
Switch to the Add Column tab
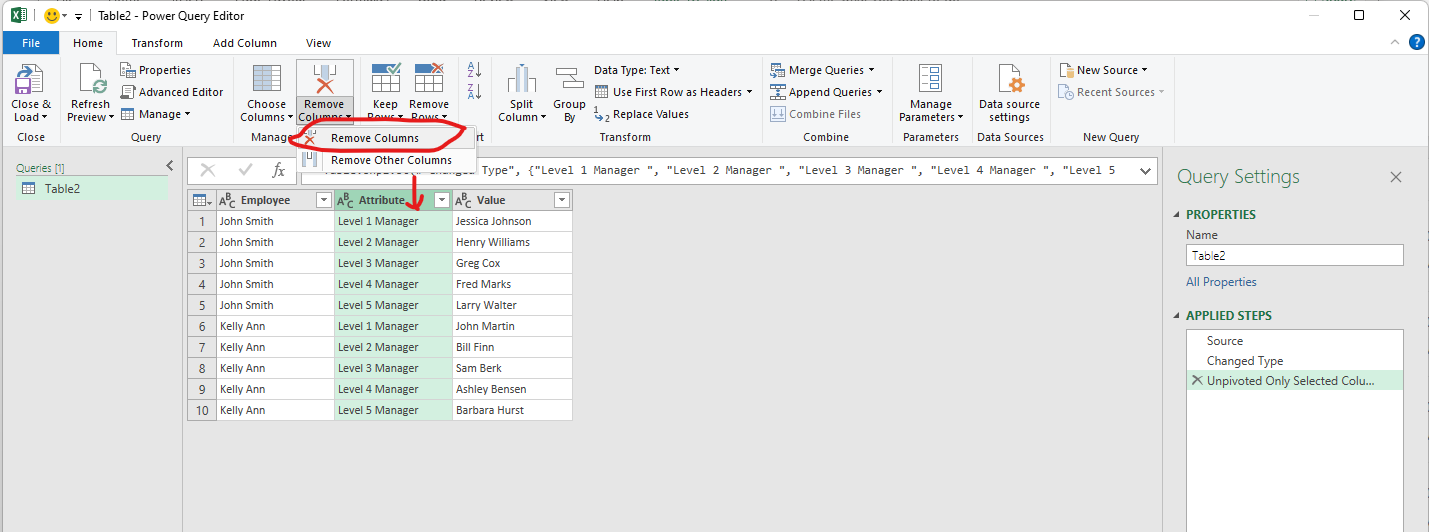click(245, 43)
